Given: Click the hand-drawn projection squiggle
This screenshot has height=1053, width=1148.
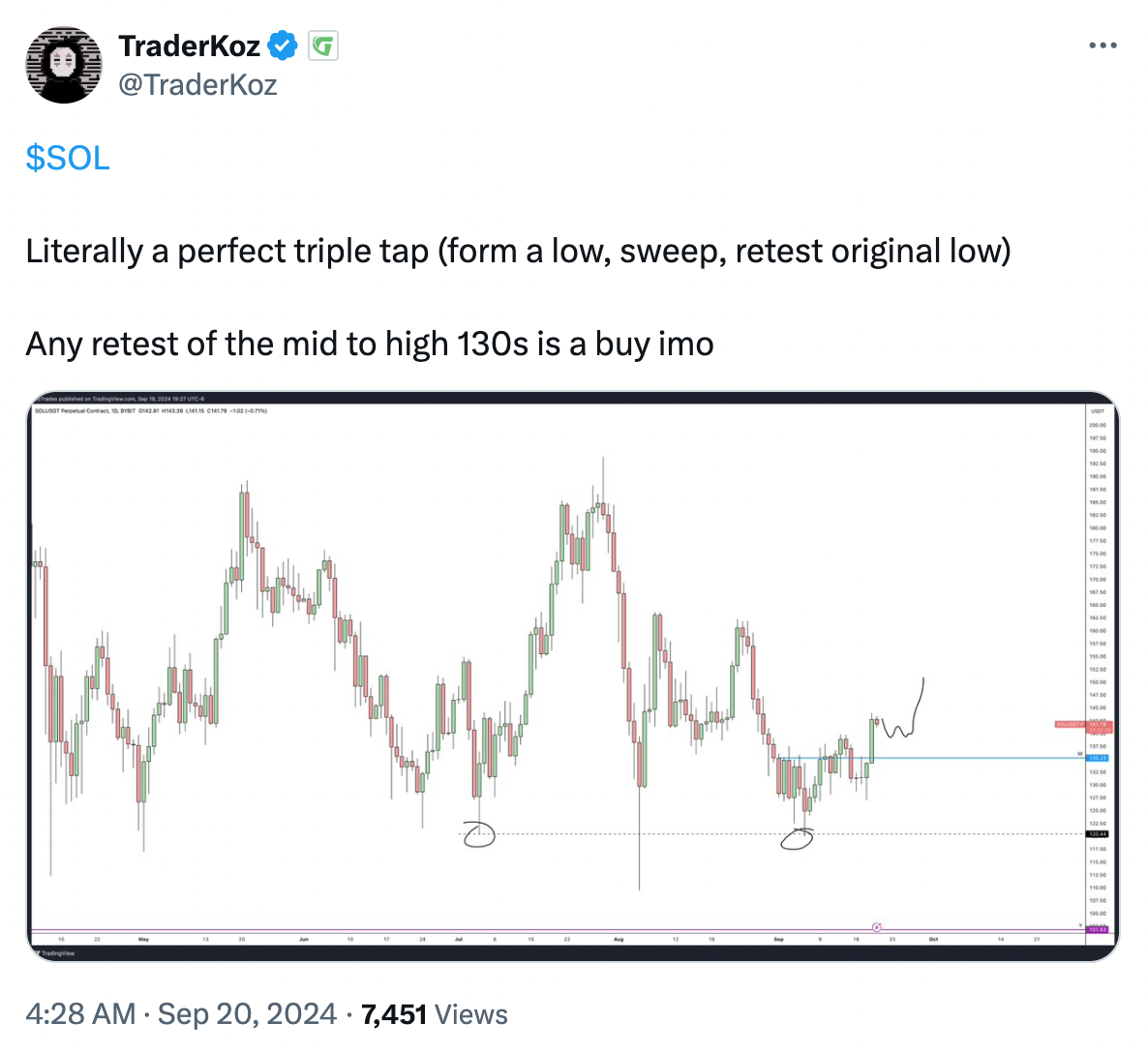Looking at the screenshot, I should (x=903, y=708).
